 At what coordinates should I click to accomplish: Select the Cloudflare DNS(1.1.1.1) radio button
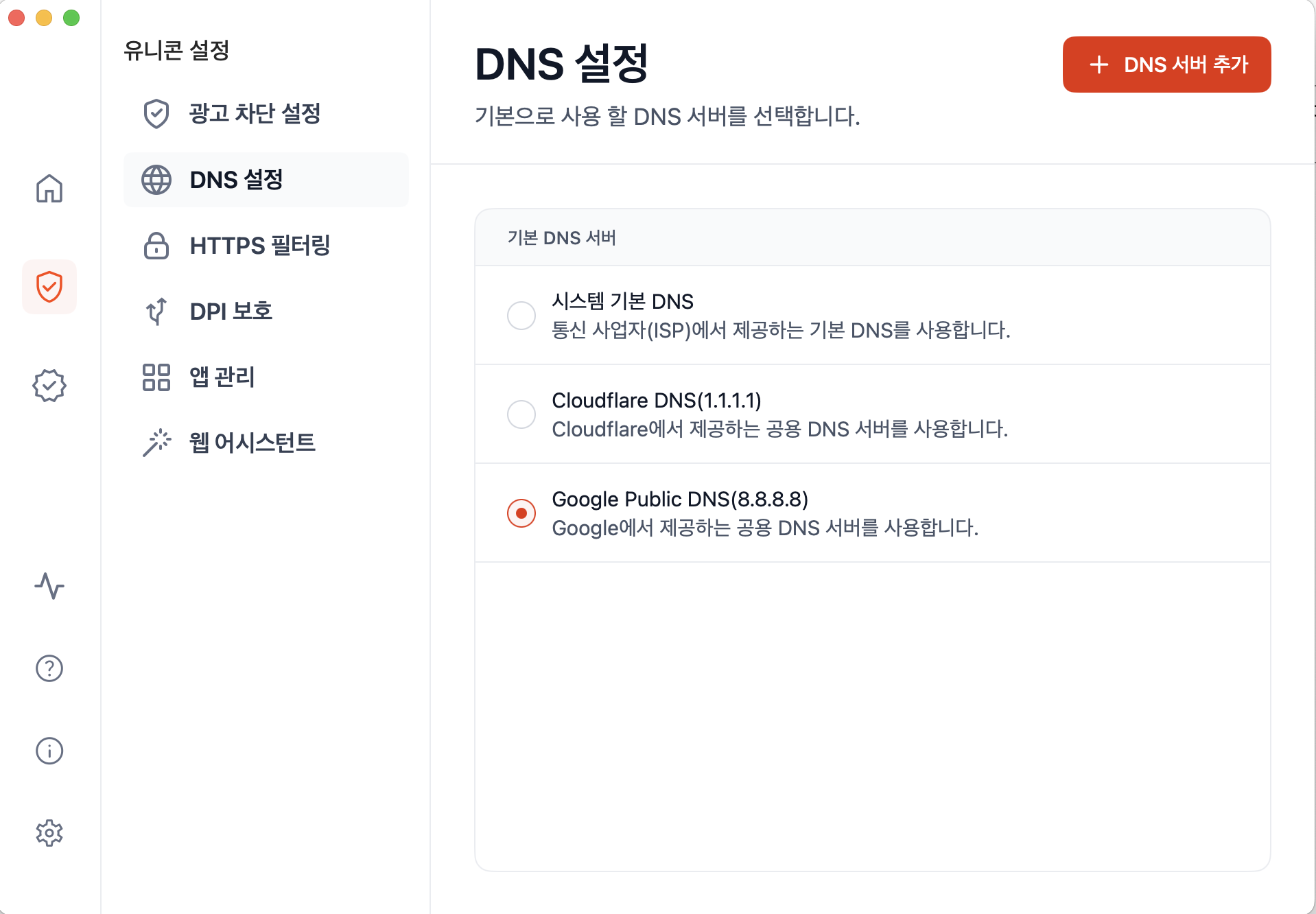[x=521, y=414]
